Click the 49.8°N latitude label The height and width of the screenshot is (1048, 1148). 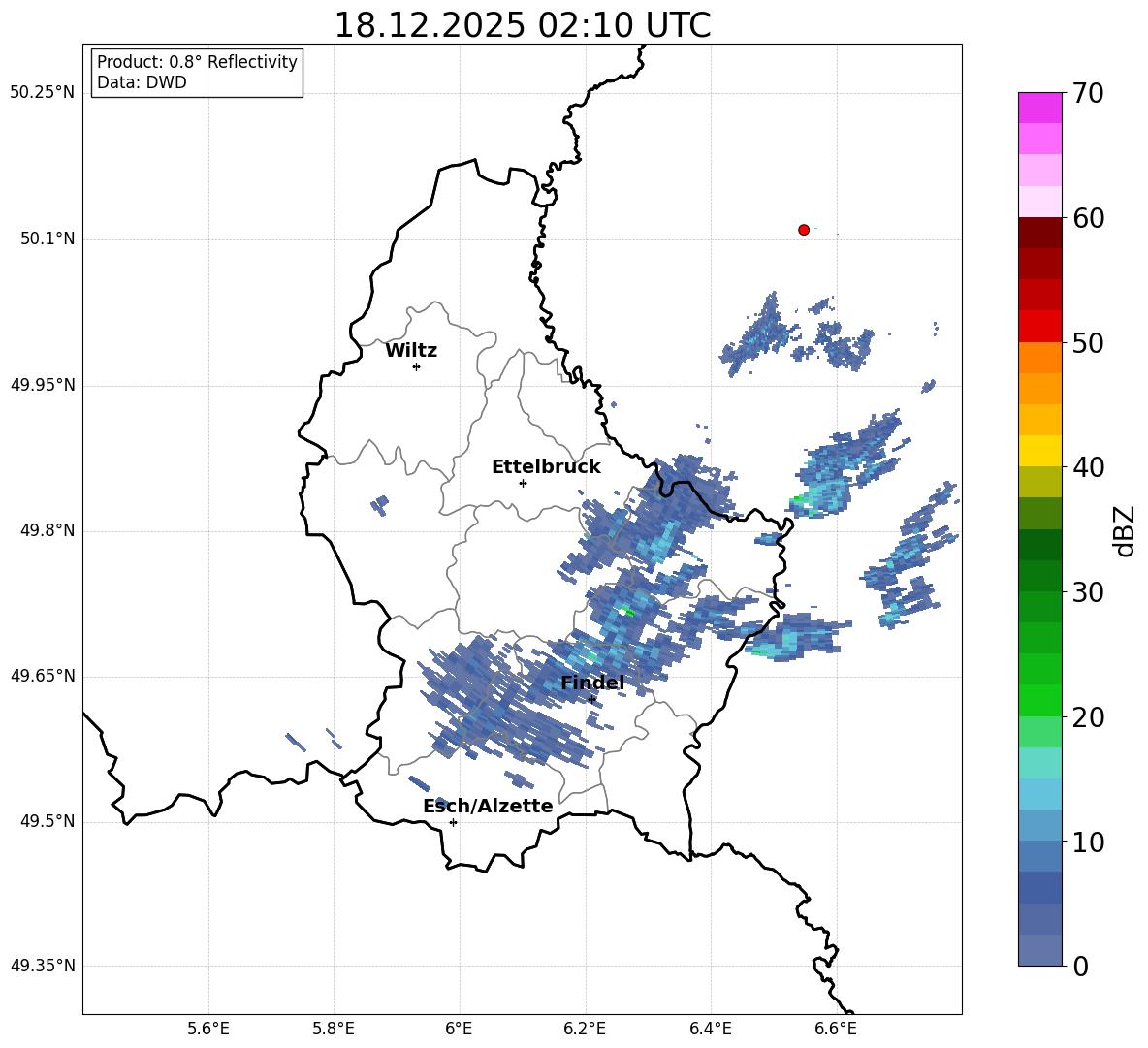48,530
